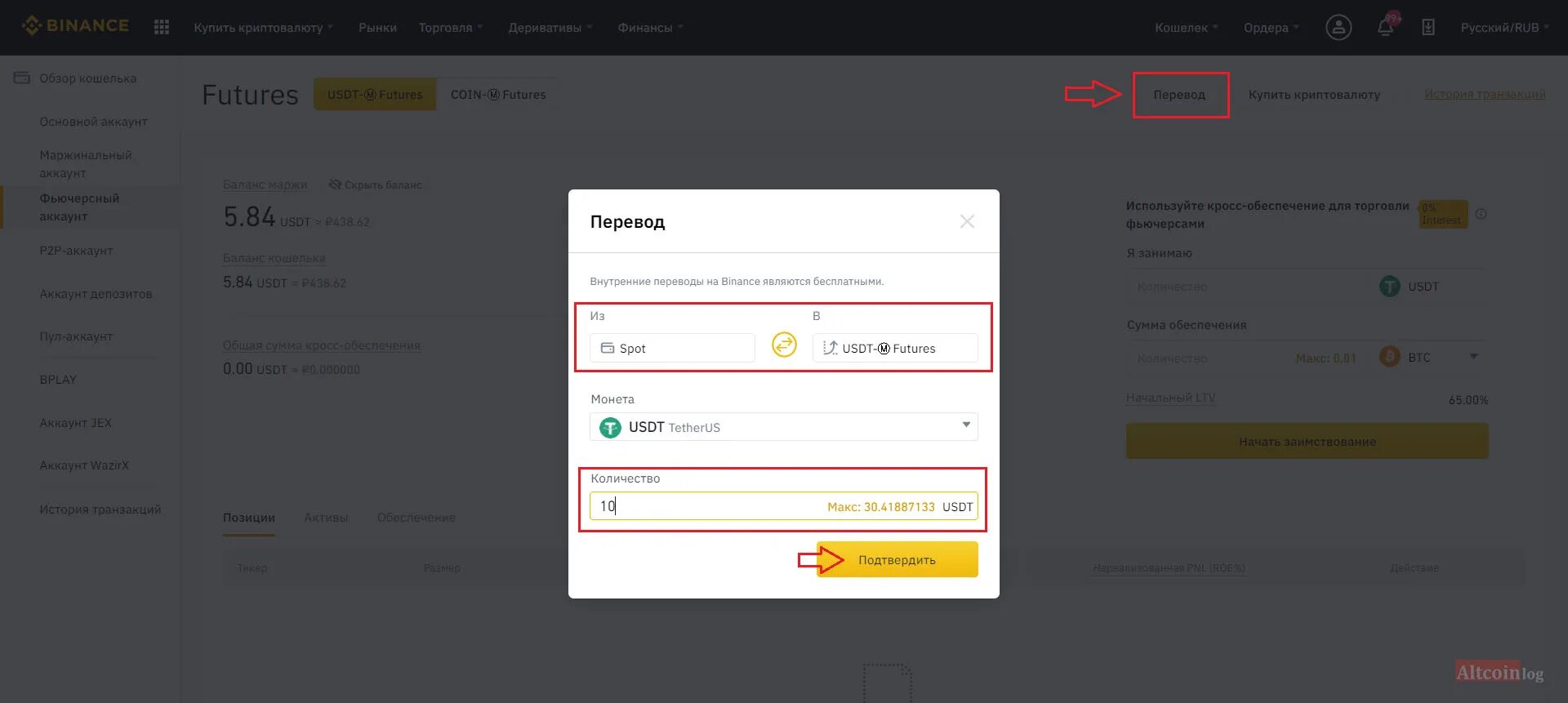Open Обзор кошелька in sidebar
Screen dimensions: 1568x703
[88, 78]
